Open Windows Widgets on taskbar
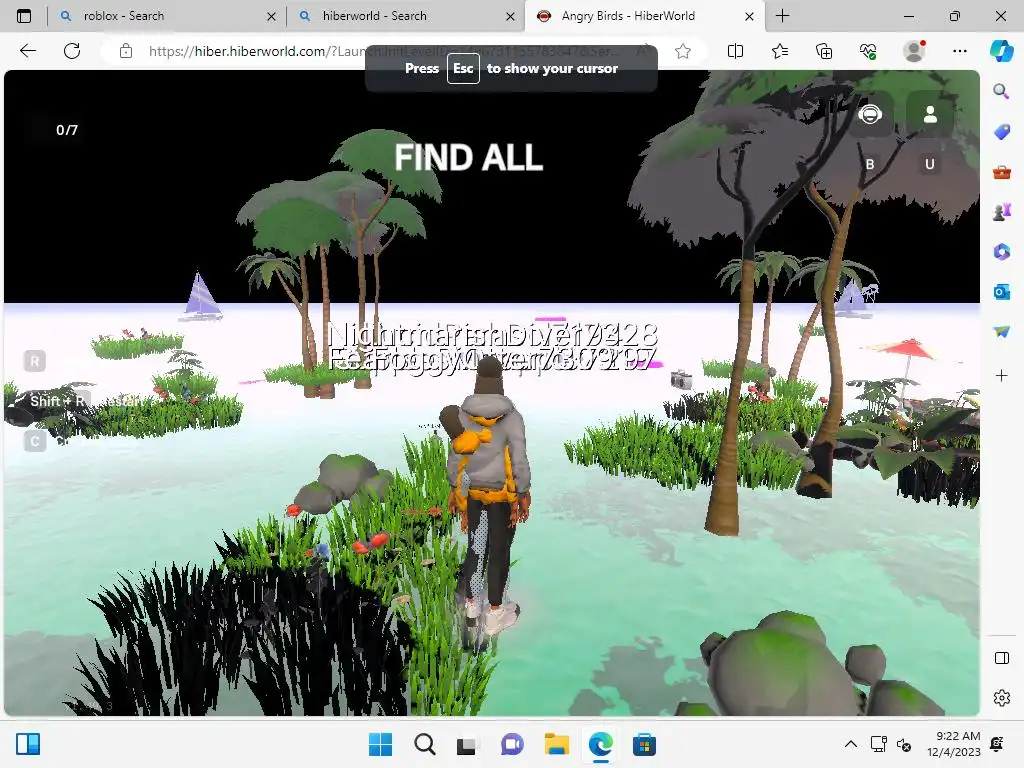 point(28,744)
